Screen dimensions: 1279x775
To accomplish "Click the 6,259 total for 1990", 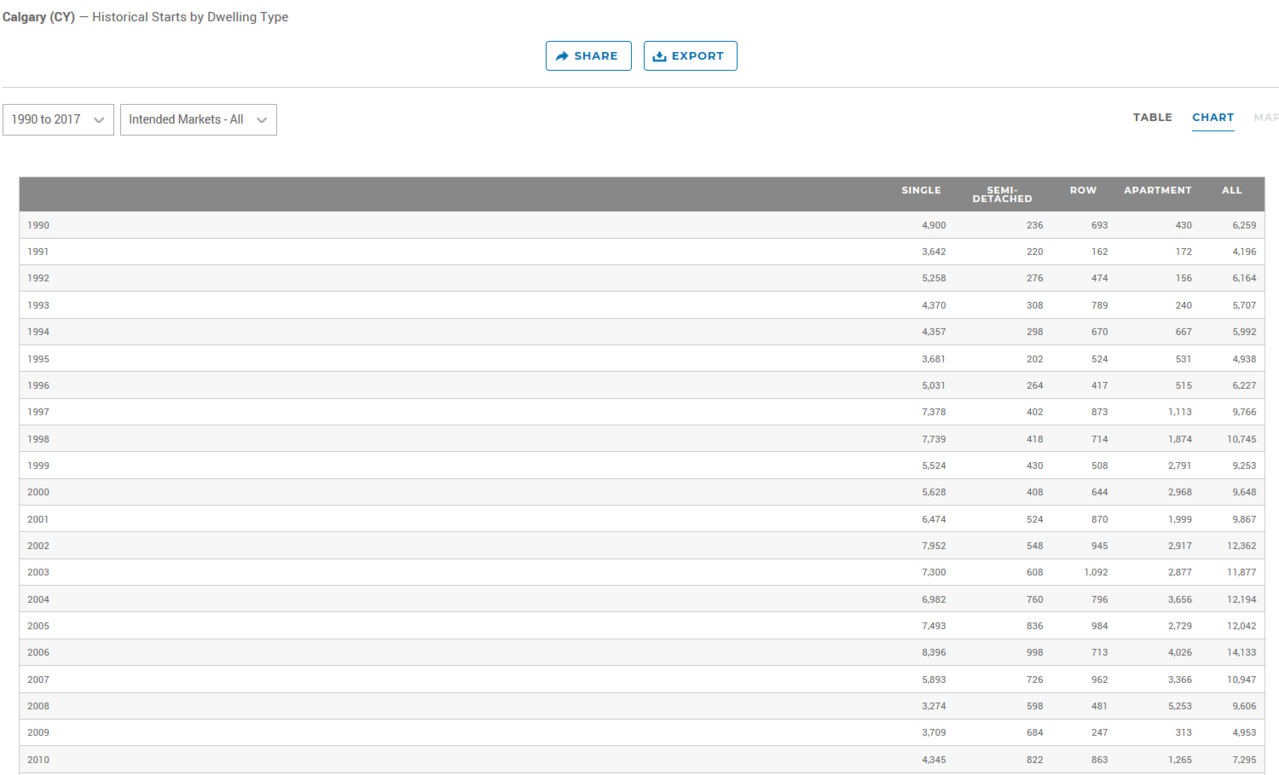I will [x=1244, y=225].
